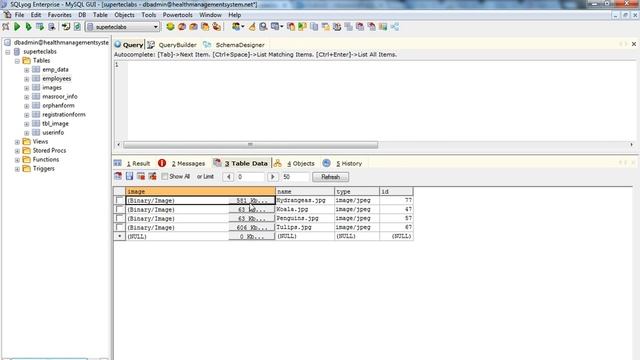Screen dimensions: 640x360
Task: Open the Powertools menu
Action: coord(178,15)
